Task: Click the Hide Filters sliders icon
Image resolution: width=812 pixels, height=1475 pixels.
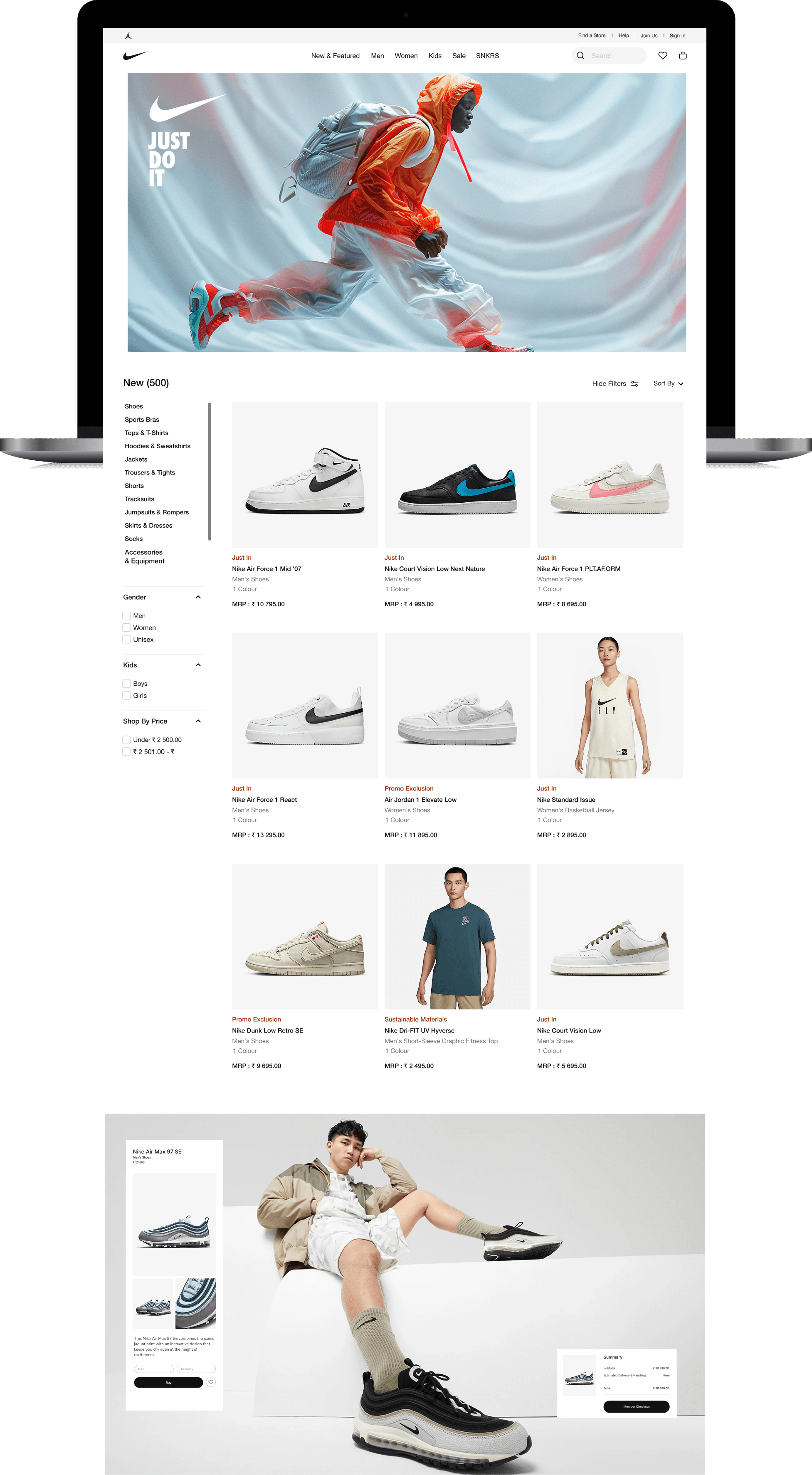Action: pyautogui.click(x=634, y=384)
